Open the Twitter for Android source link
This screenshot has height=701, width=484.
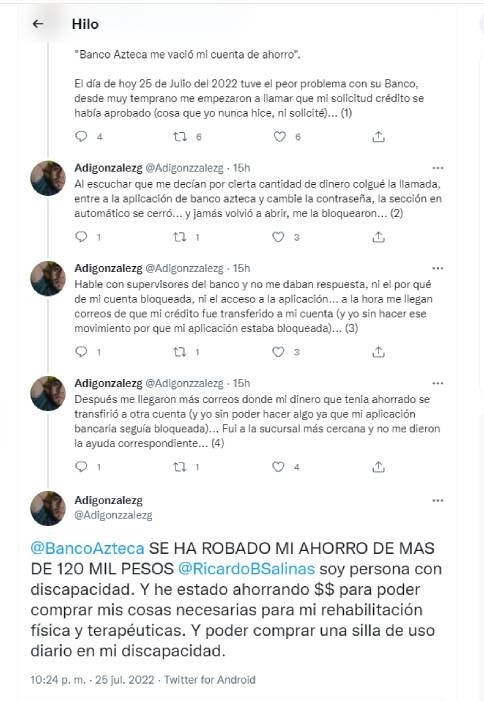[x=210, y=680]
